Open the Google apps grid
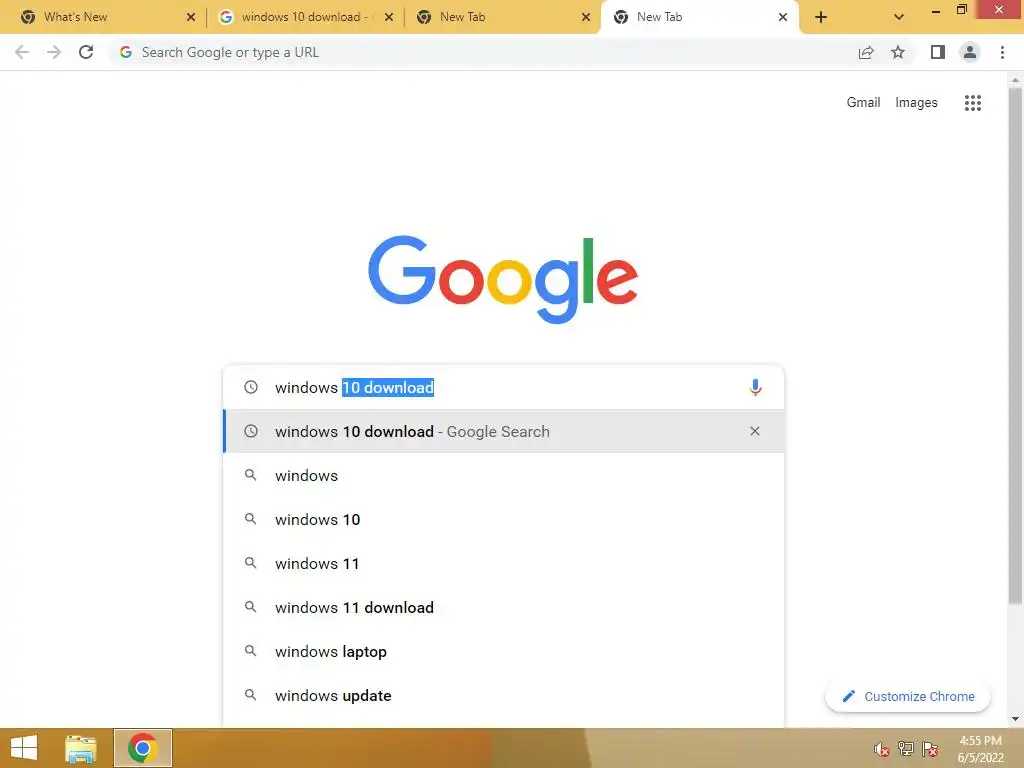 (x=972, y=103)
